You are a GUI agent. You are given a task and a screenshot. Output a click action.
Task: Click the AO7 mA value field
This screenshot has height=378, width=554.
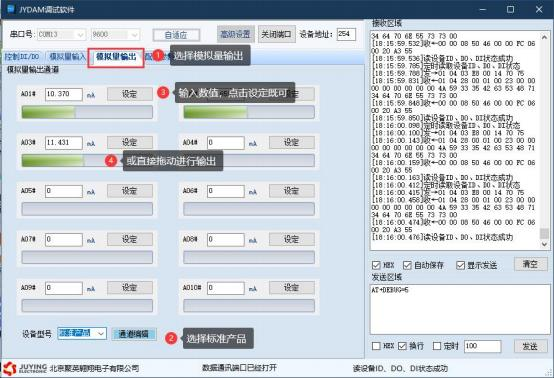coord(64,240)
